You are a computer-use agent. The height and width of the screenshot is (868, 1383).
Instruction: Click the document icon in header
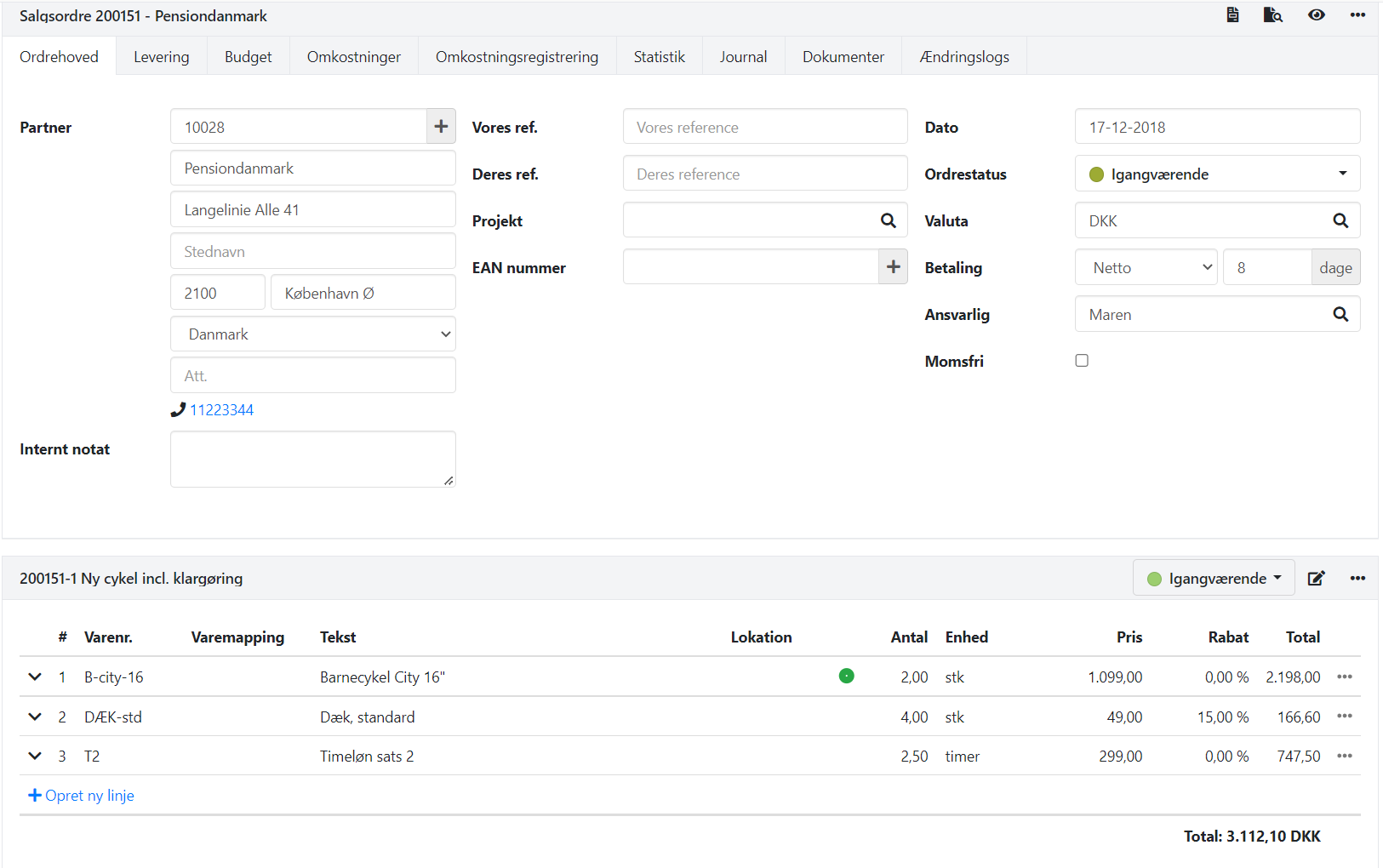(1232, 15)
